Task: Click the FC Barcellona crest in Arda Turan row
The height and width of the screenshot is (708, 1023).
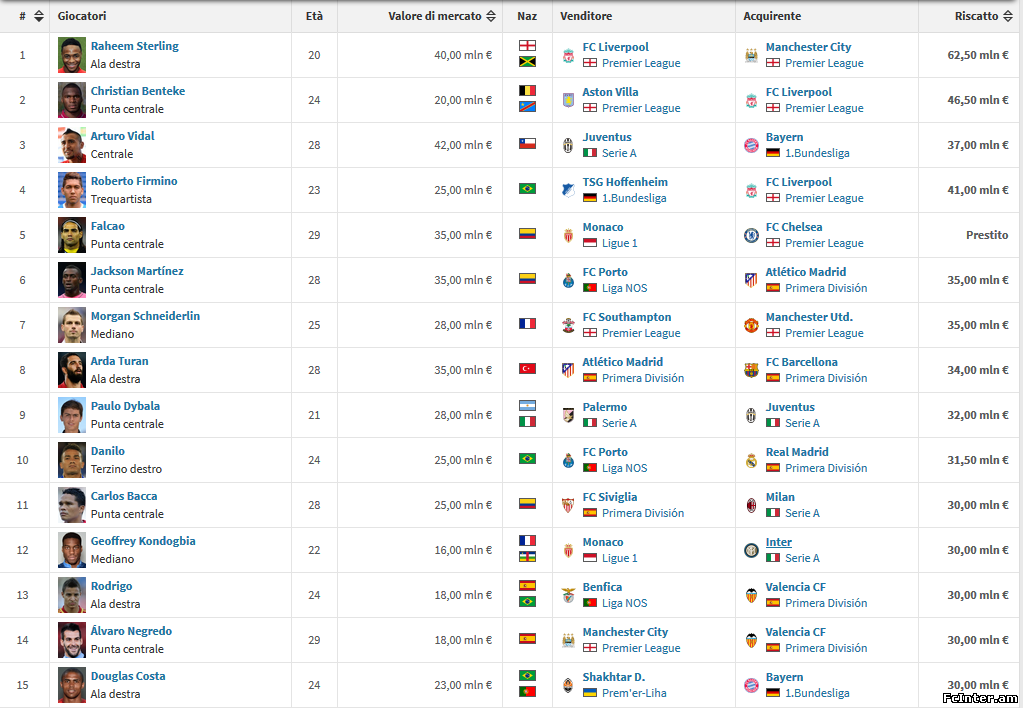Action: pos(752,370)
